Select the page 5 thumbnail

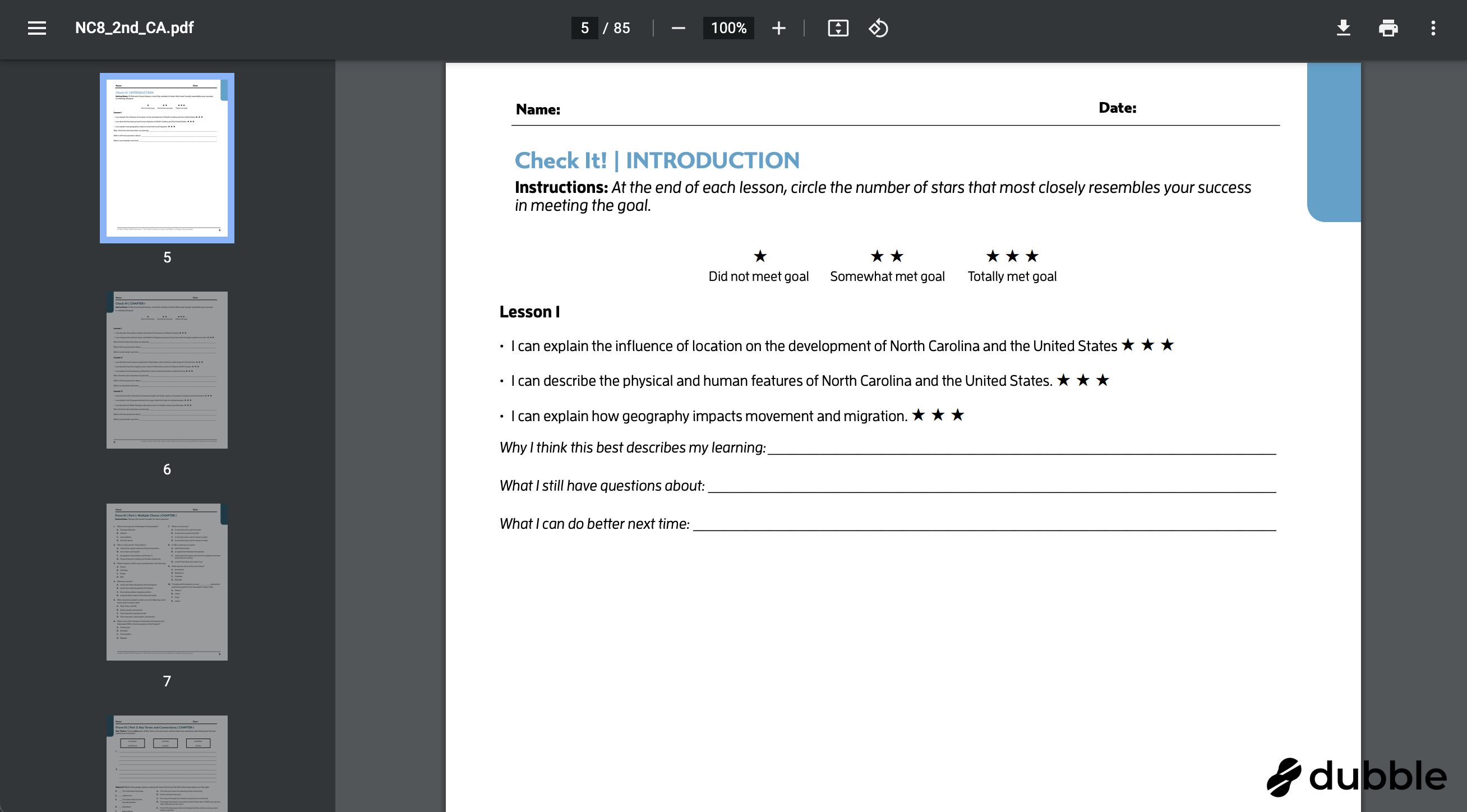167,158
